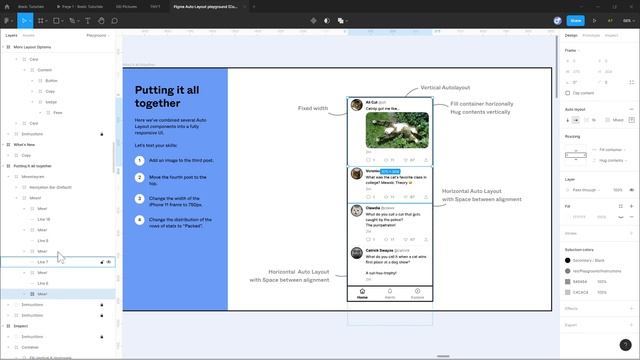Switch to the Layers tab
The width and height of the screenshot is (640, 360).
click(x=11, y=36)
